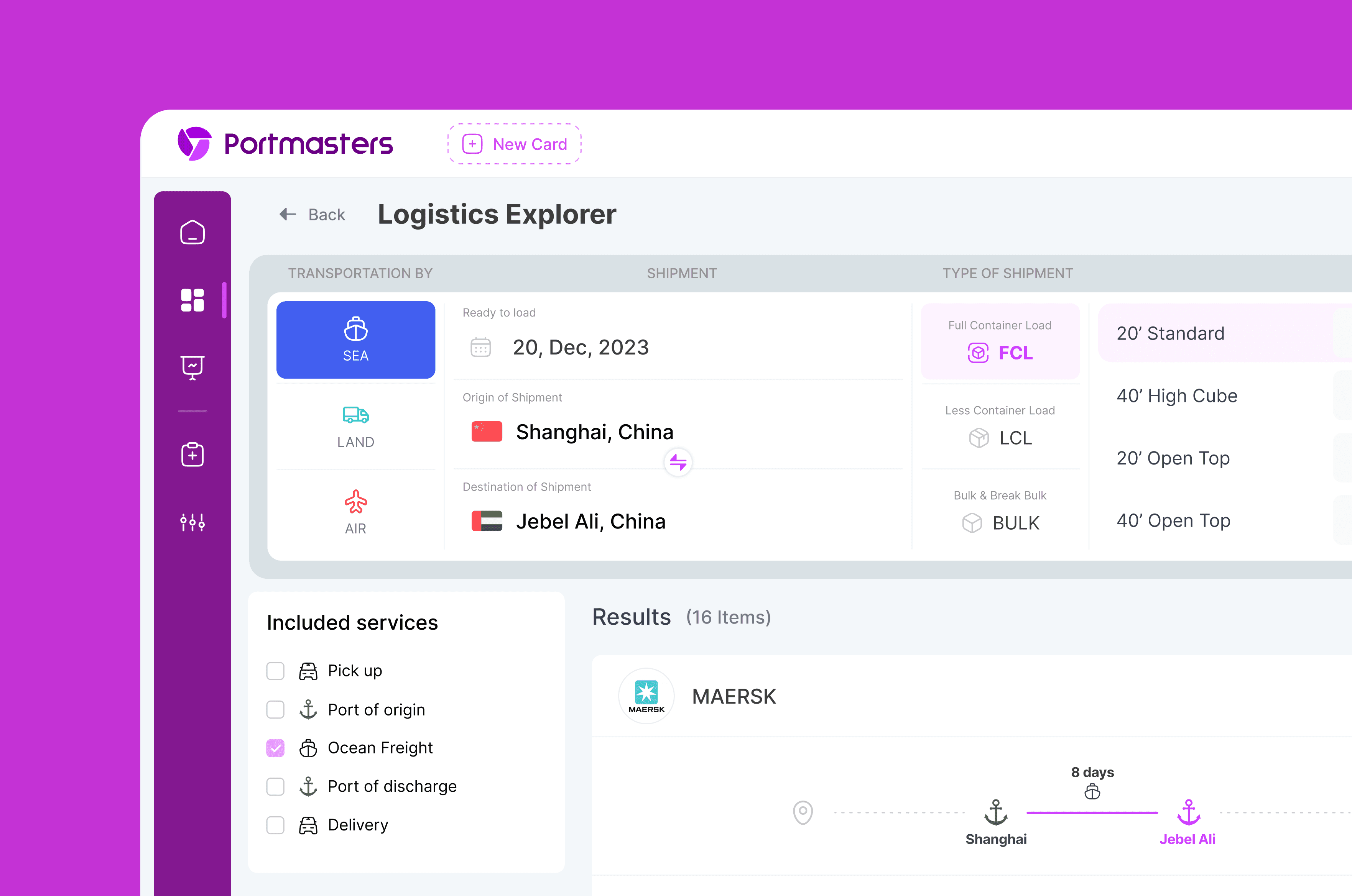
Task: Select the 40' High Cube container option
Action: 1176,395
